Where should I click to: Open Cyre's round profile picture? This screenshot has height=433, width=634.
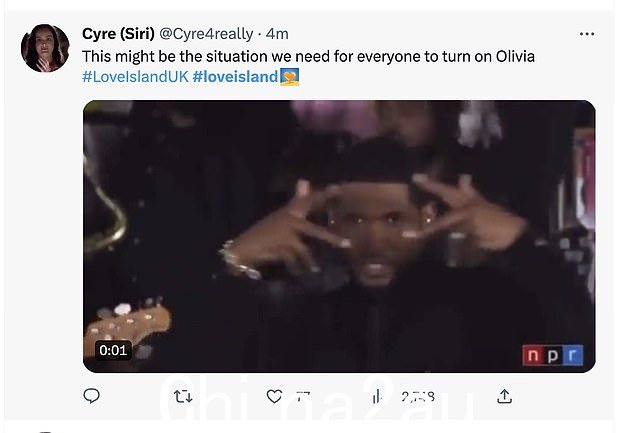(x=45, y=48)
